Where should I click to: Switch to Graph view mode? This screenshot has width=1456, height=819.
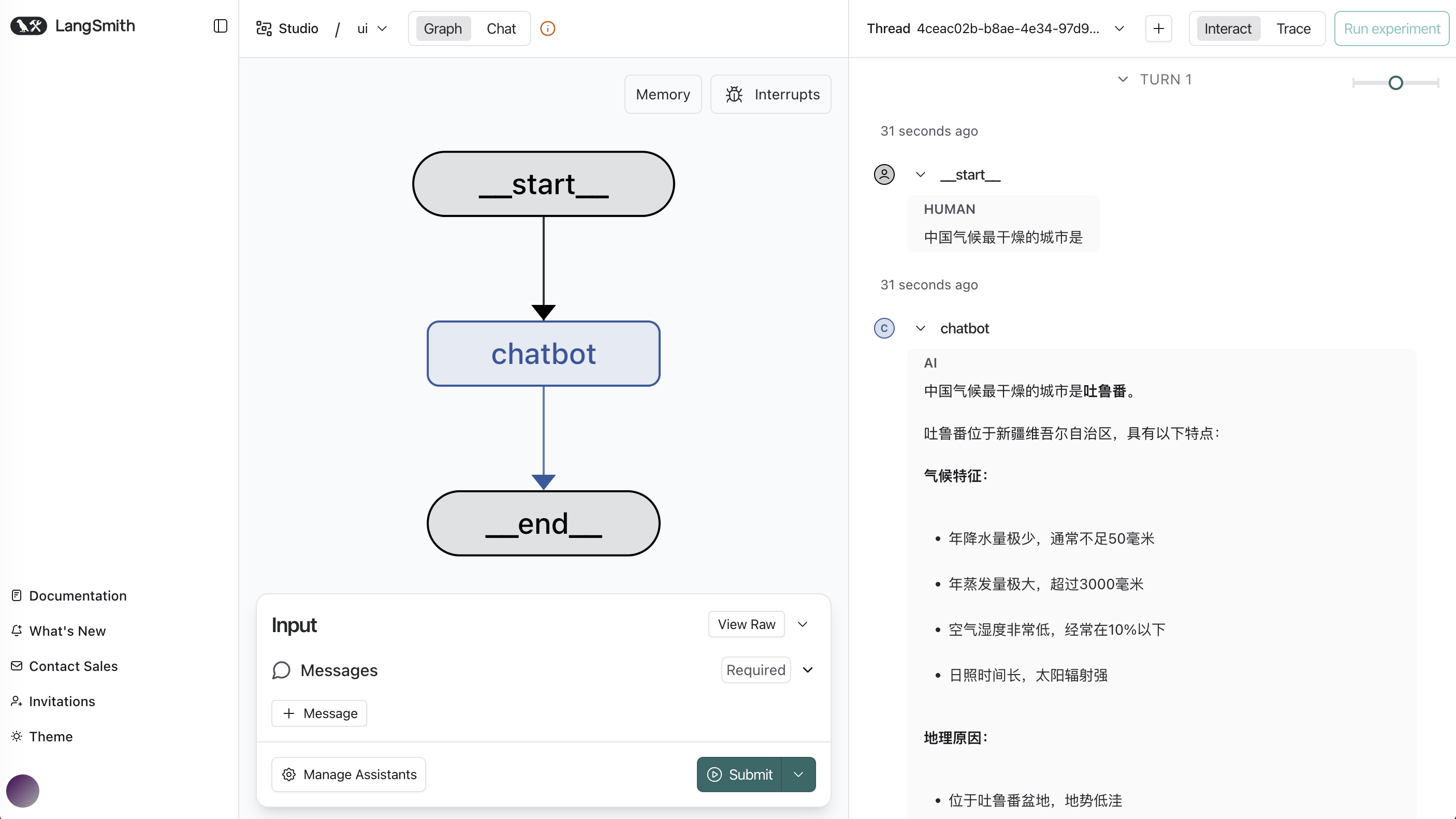pyautogui.click(x=443, y=28)
